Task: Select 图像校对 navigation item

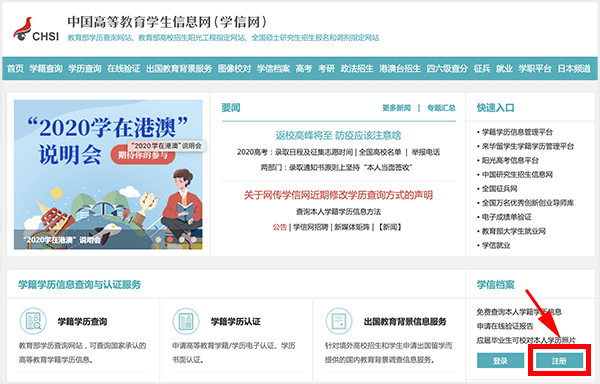Action: coord(235,68)
